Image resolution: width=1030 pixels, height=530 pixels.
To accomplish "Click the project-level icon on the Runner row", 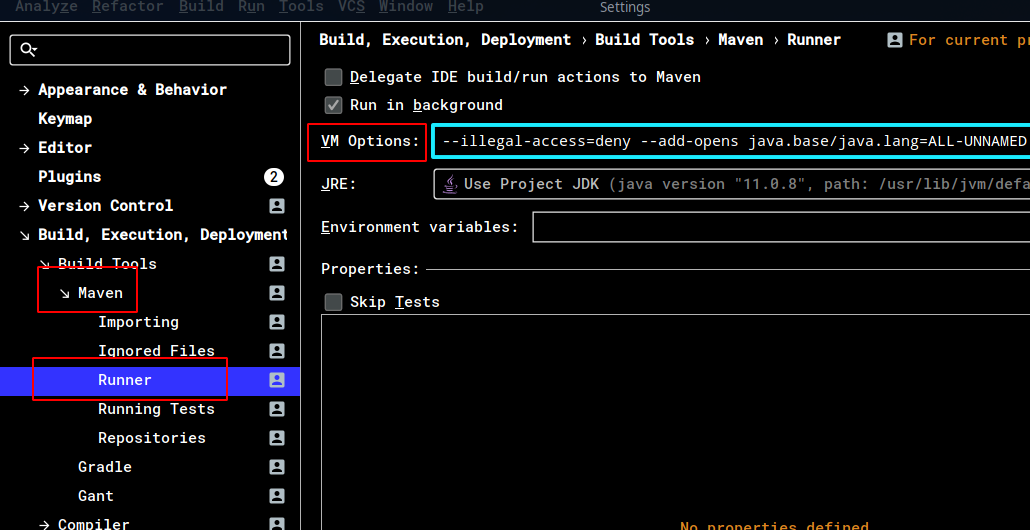I will pyautogui.click(x=277, y=380).
